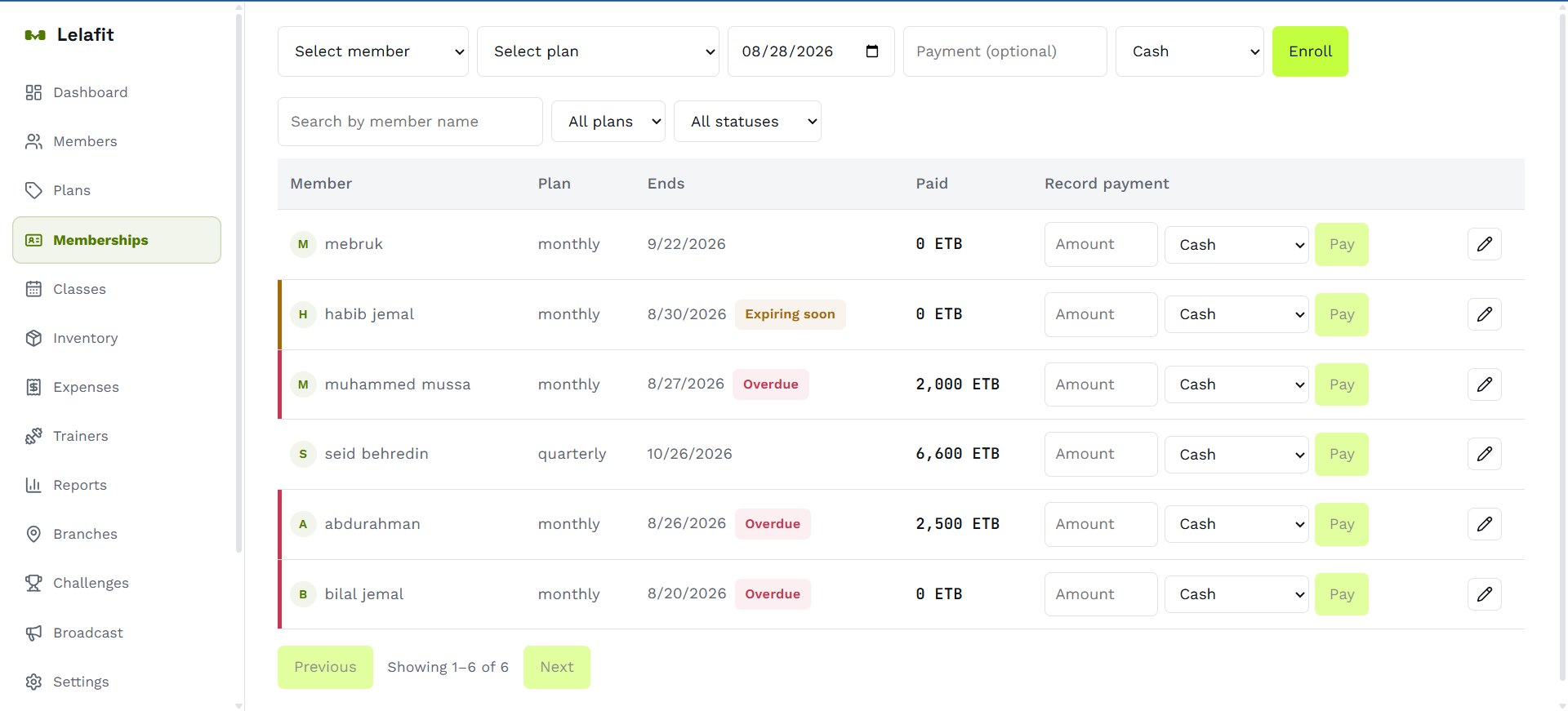
Task: Click the Branches map pin icon
Action: [33, 534]
